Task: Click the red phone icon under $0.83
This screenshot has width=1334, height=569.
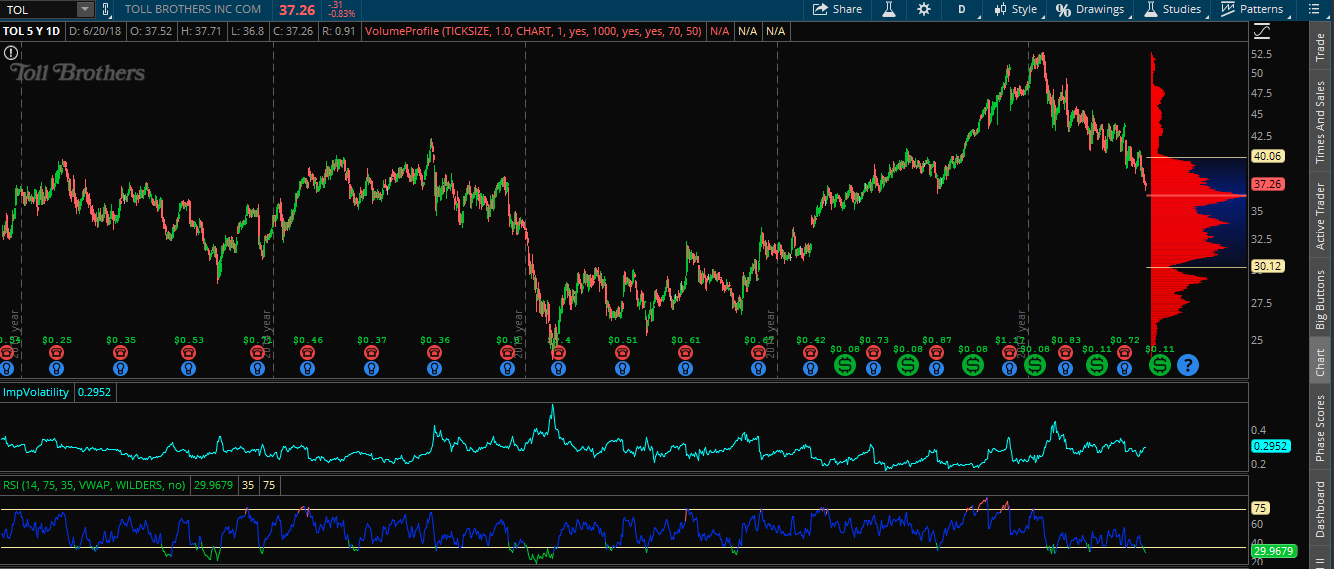Action: pyautogui.click(x=1065, y=352)
